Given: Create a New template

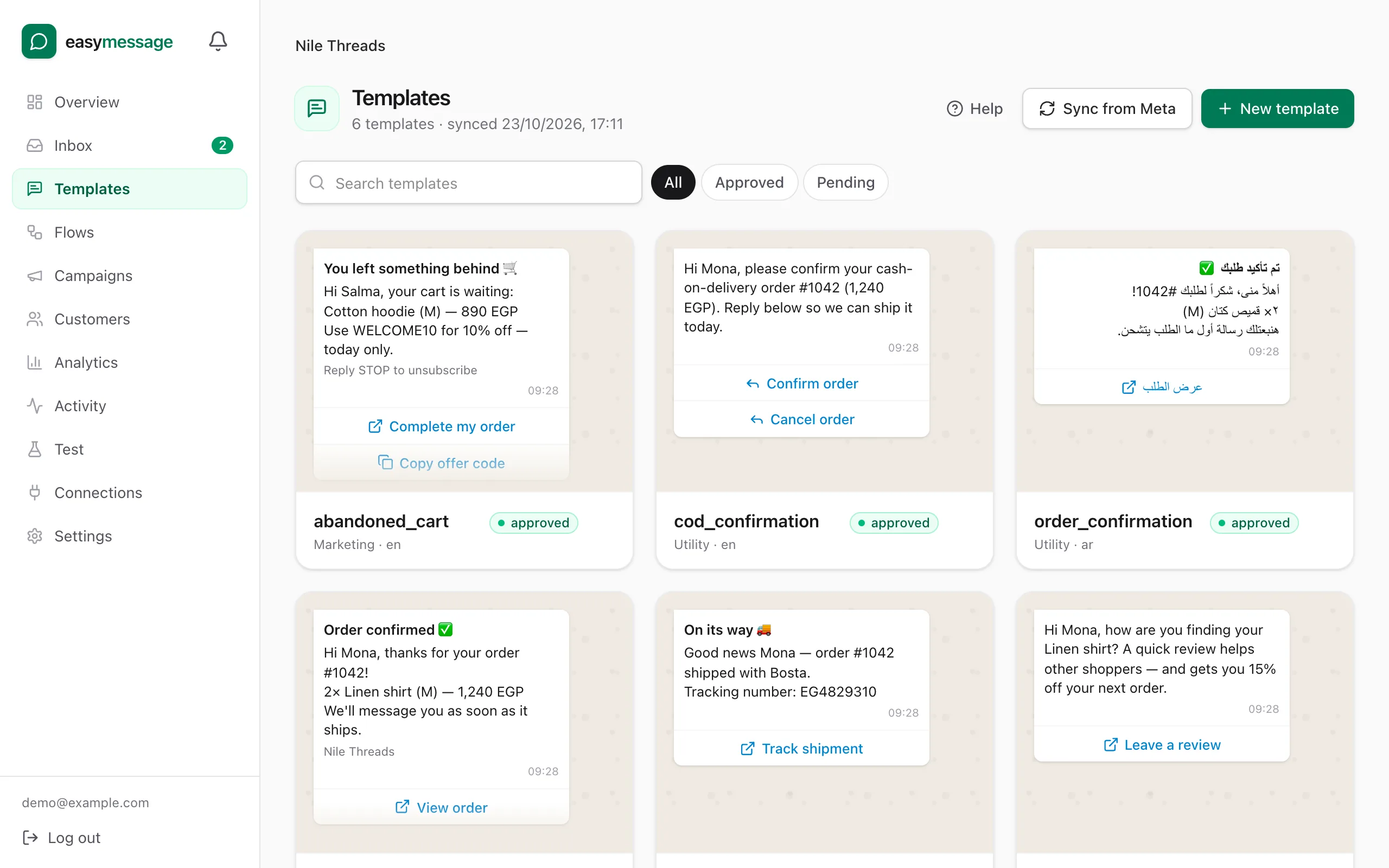Looking at the screenshot, I should tap(1277, 108).
